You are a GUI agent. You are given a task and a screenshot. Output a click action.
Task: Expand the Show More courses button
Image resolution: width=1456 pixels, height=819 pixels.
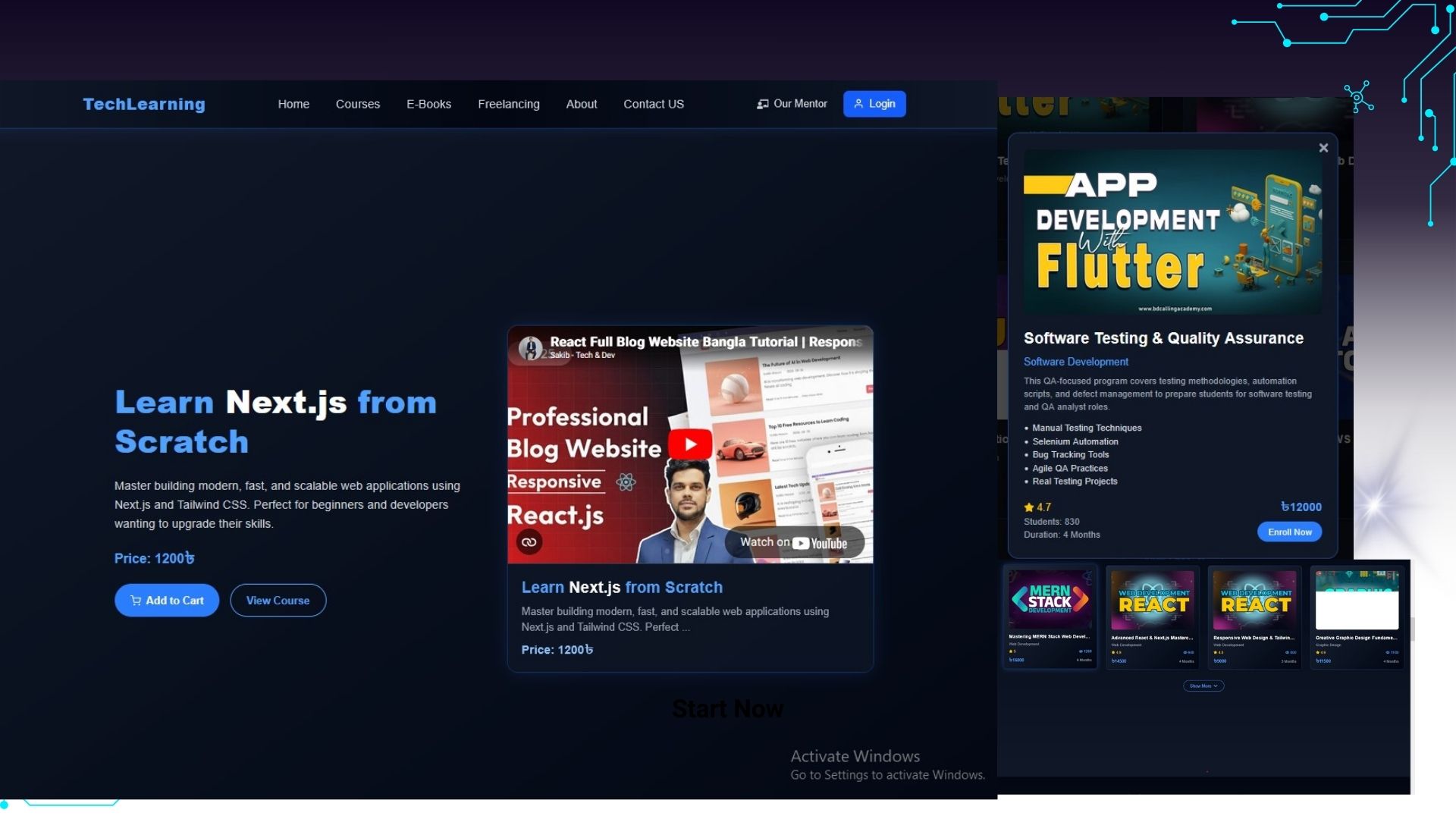coord(1203,686)
